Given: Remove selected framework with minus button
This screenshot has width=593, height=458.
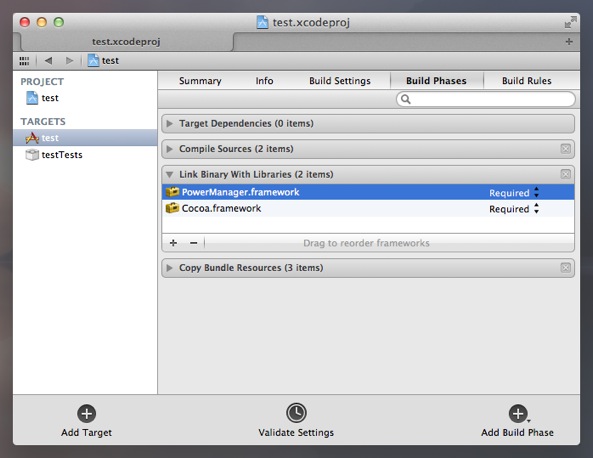Looking at the screenshot, I should (x=194, y=243).
